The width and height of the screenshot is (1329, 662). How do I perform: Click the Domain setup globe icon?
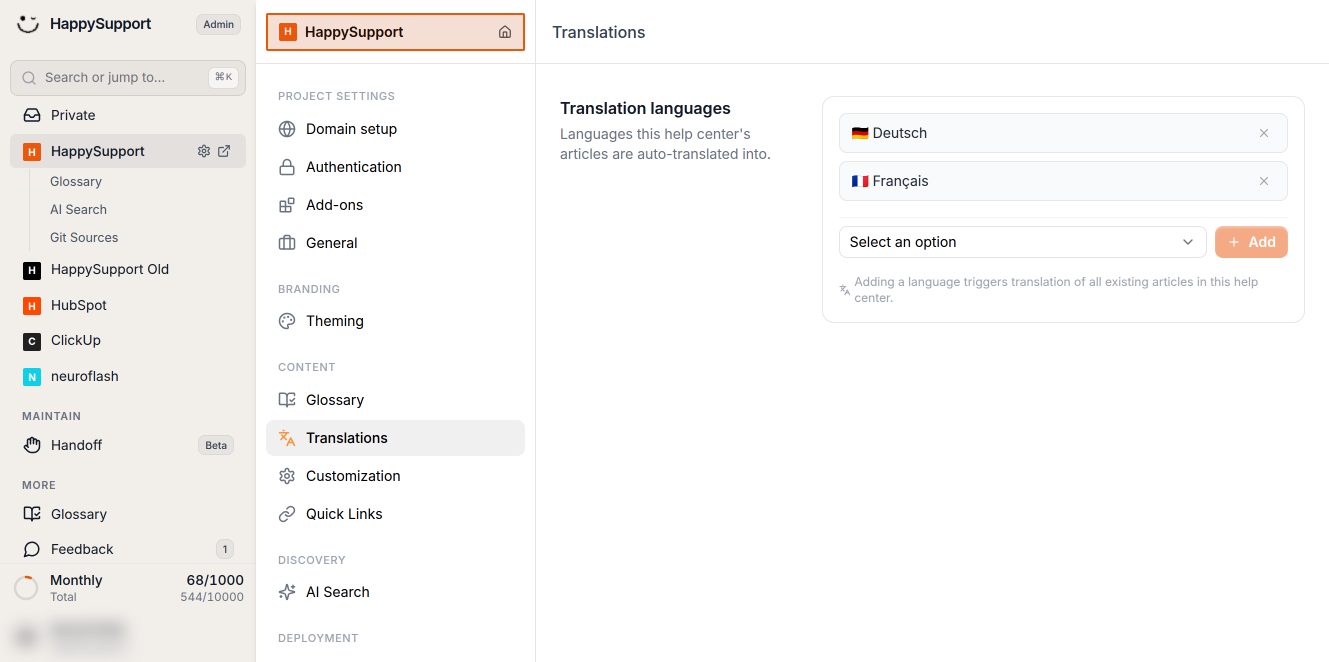(x=287, y=129)
